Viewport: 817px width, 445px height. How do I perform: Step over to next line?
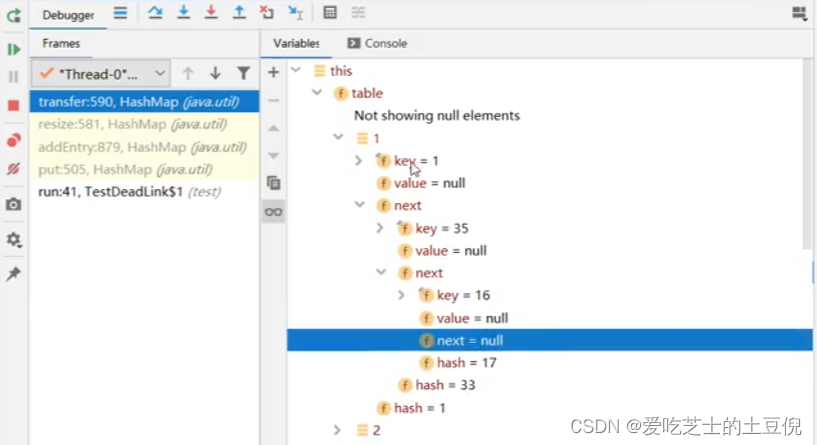click(155, 13)
